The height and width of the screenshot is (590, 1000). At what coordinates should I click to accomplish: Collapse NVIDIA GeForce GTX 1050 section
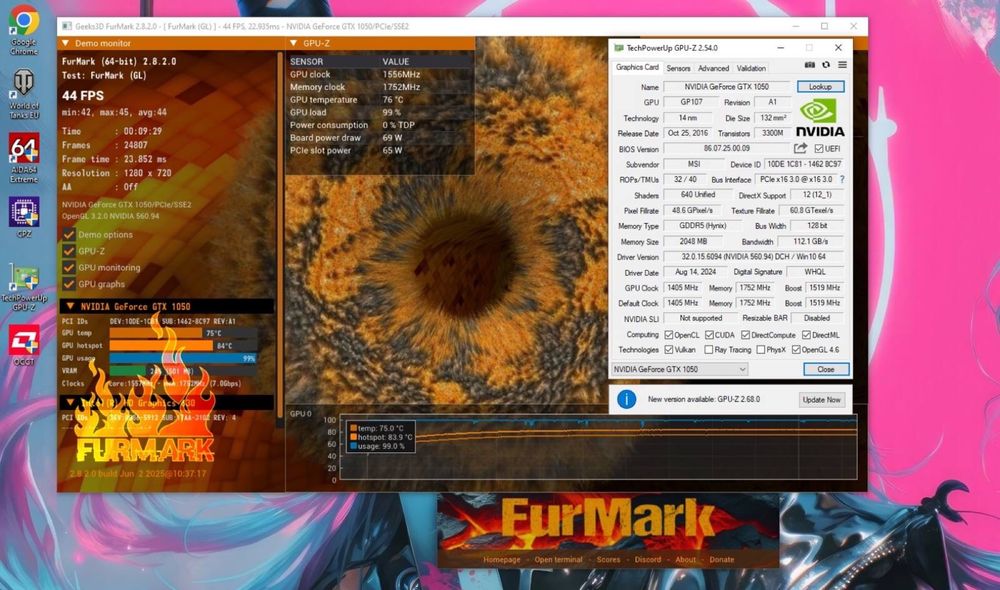coord(70,306)
